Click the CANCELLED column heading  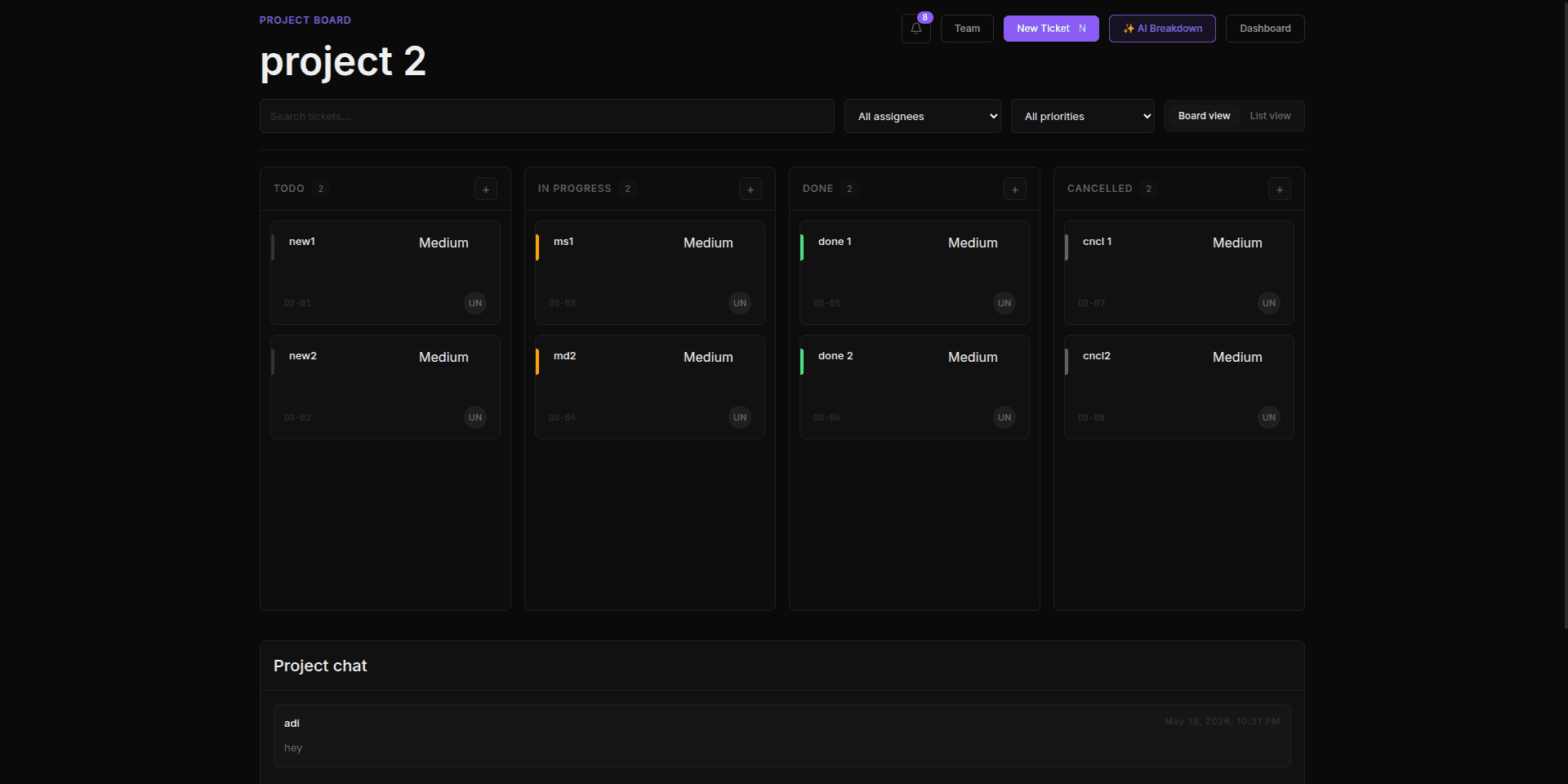[x=1099, y=189]
